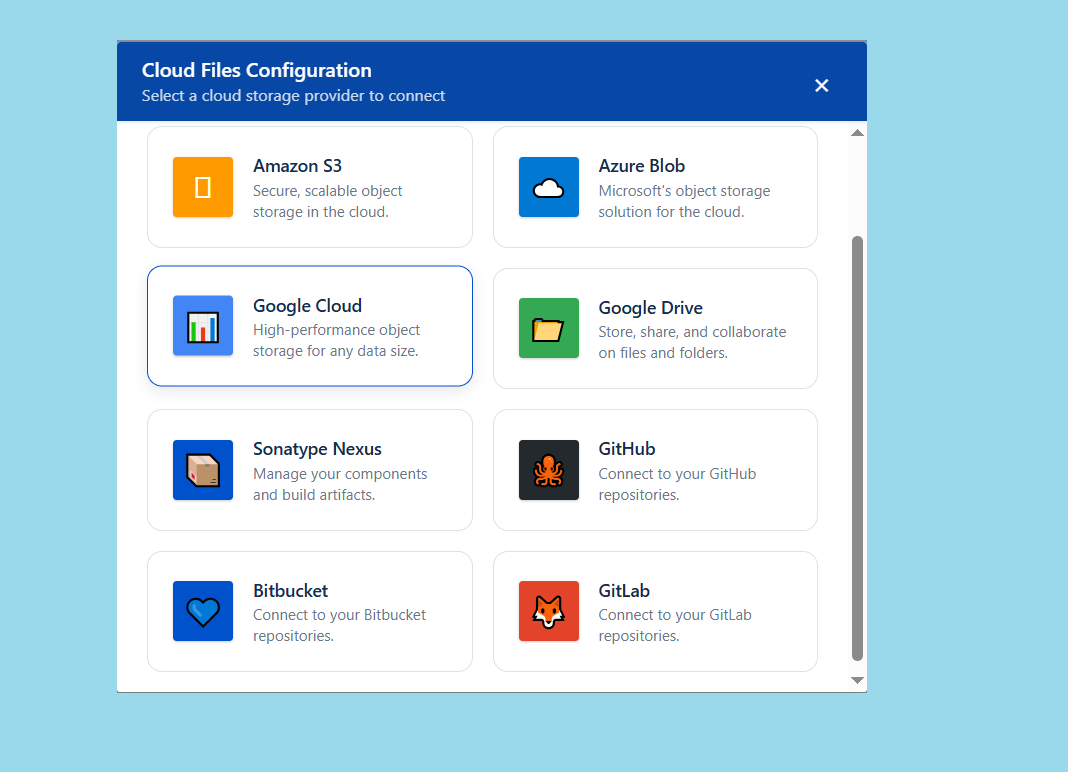1068x772 pixels.
Task: Choose the Azure Blob provider title
Action: tap(642, 166)
